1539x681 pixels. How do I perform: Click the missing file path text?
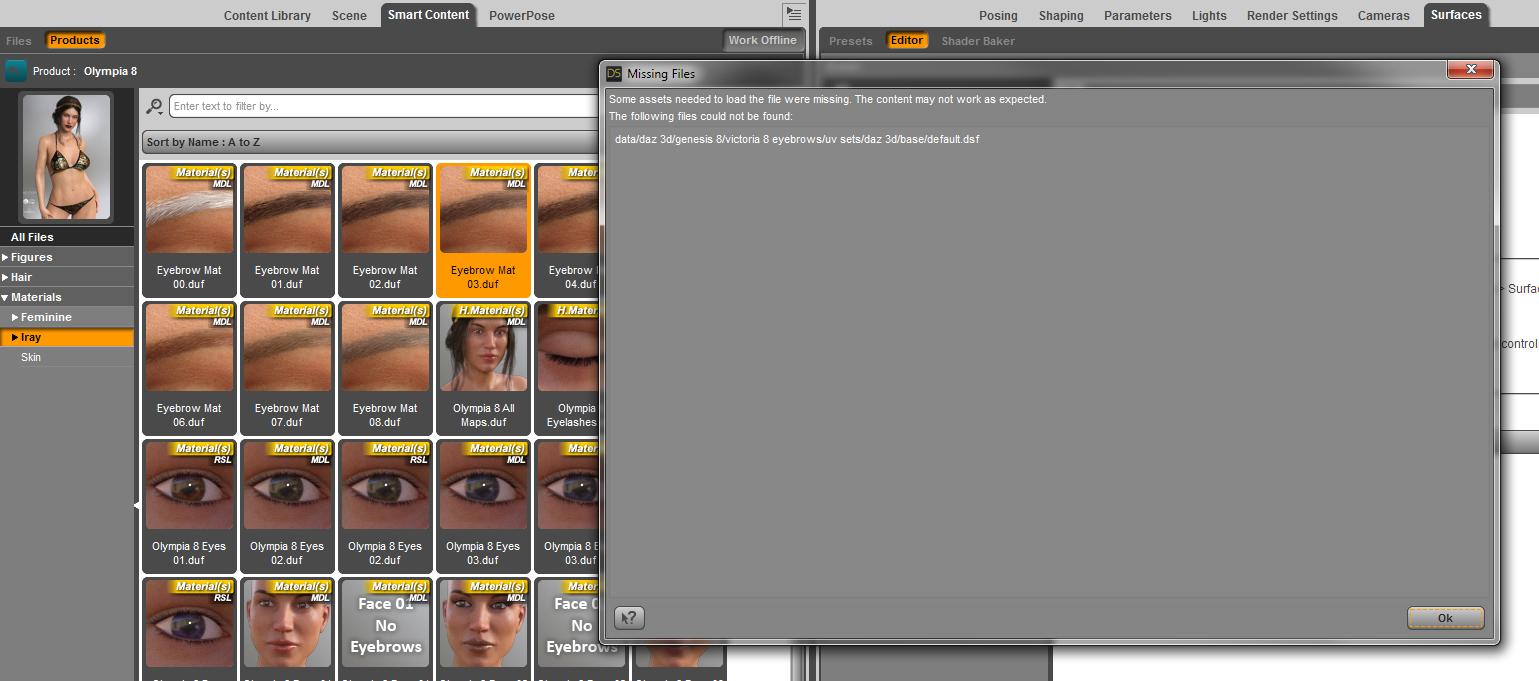pyautogui.click(x=797, y=139)
